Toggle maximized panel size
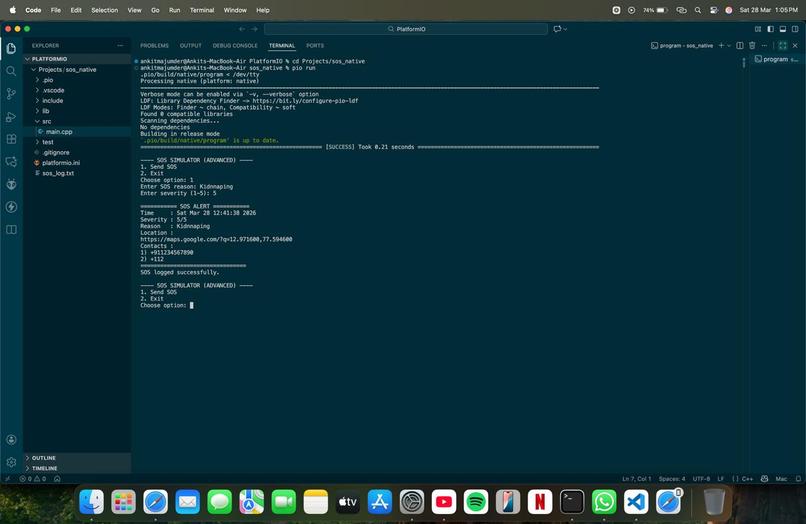The width and height of the screenshot is (806, 524). point(782,45)
